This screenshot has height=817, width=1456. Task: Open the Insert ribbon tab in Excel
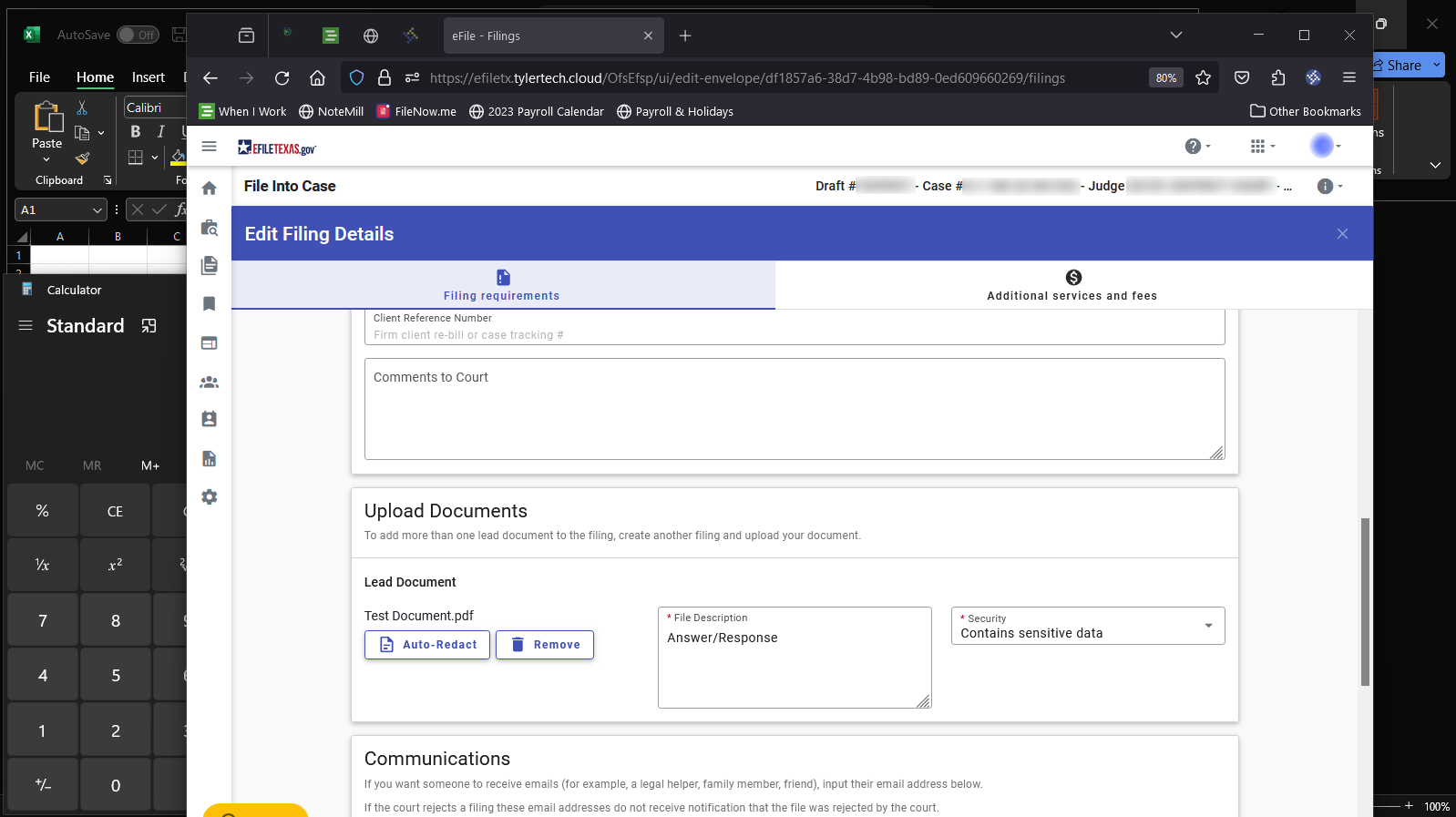tap(148, 77)
